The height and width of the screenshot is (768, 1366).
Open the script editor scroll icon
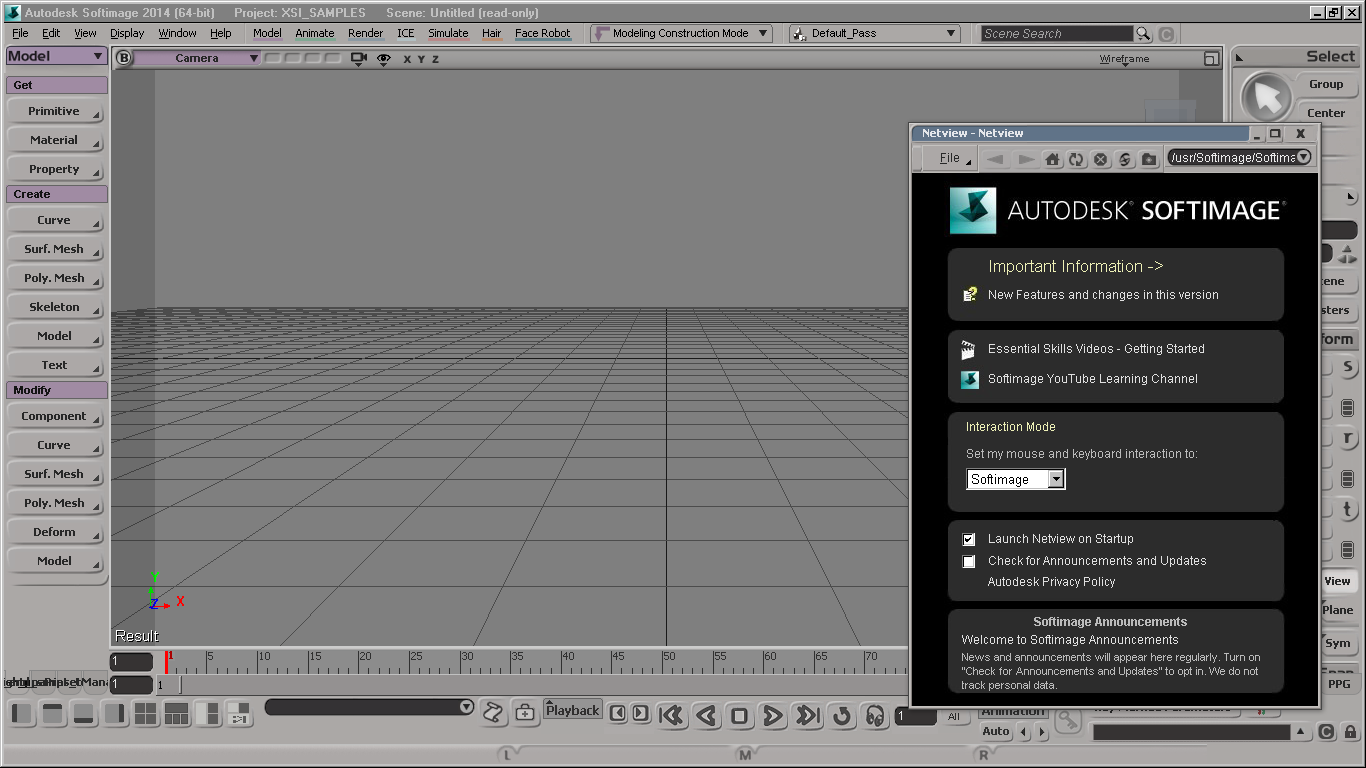tap(492, 713)
